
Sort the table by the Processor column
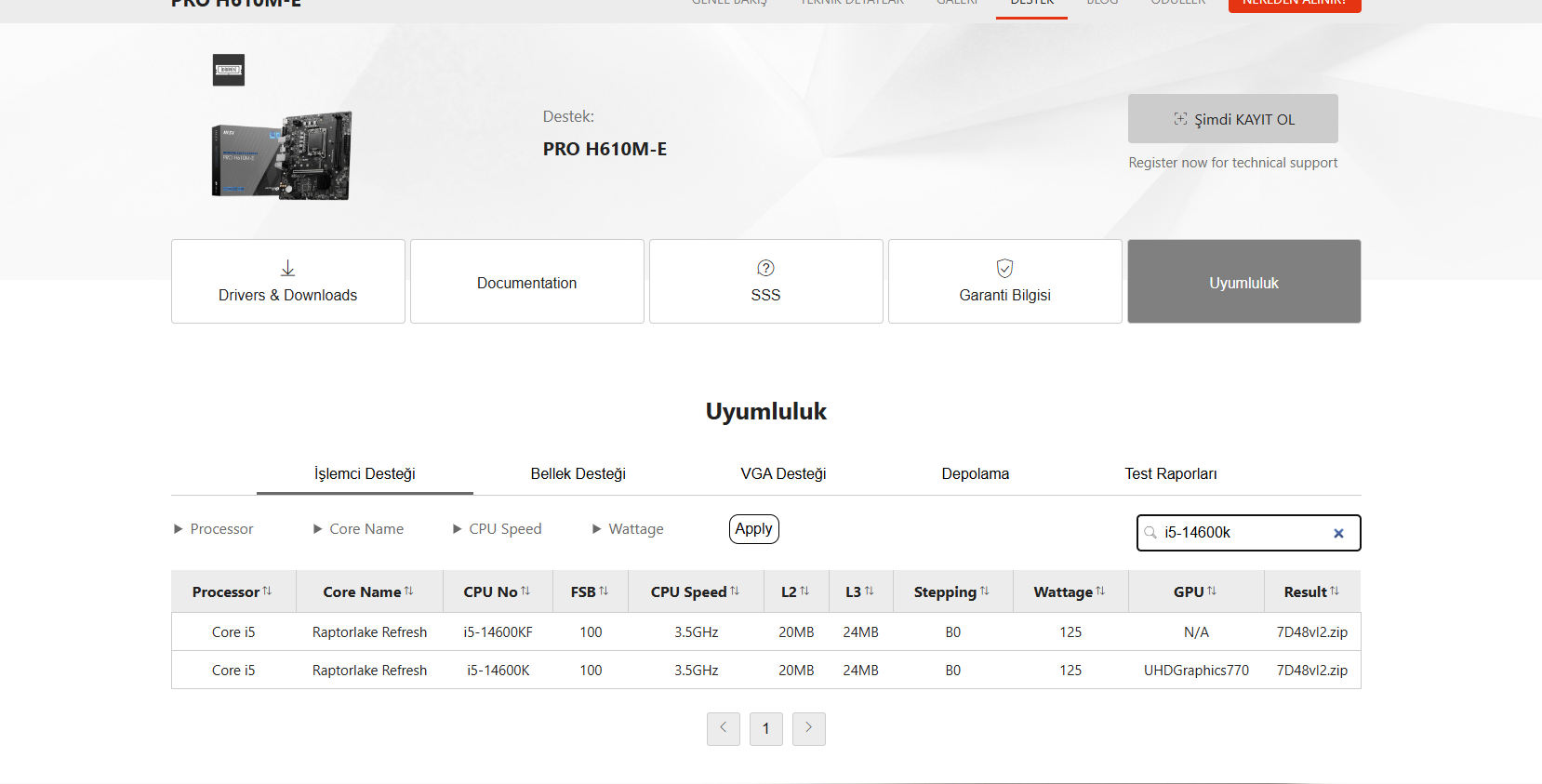[x=267, y=591]
